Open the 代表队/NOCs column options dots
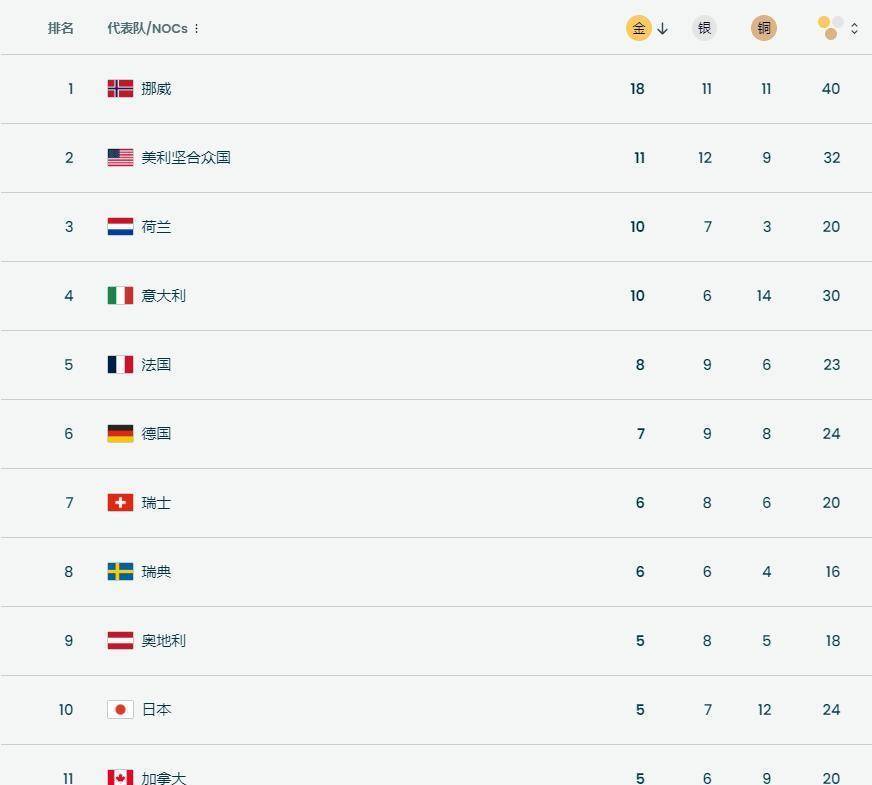This screenshot has height=785, width=872. click(x=197, y=29)
